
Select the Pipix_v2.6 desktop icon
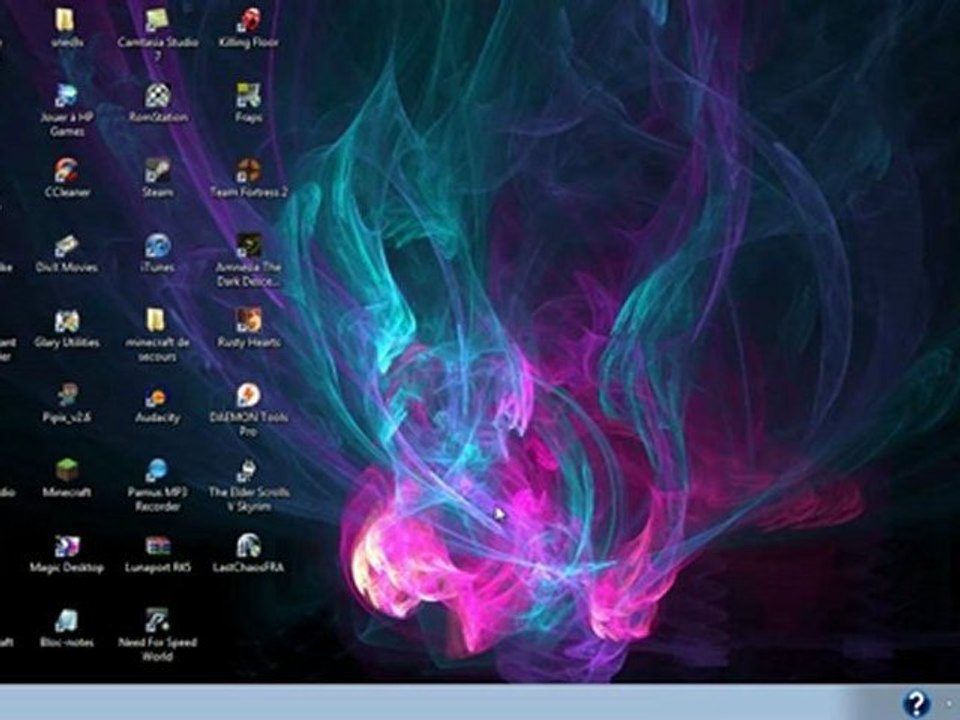point(66,396)
